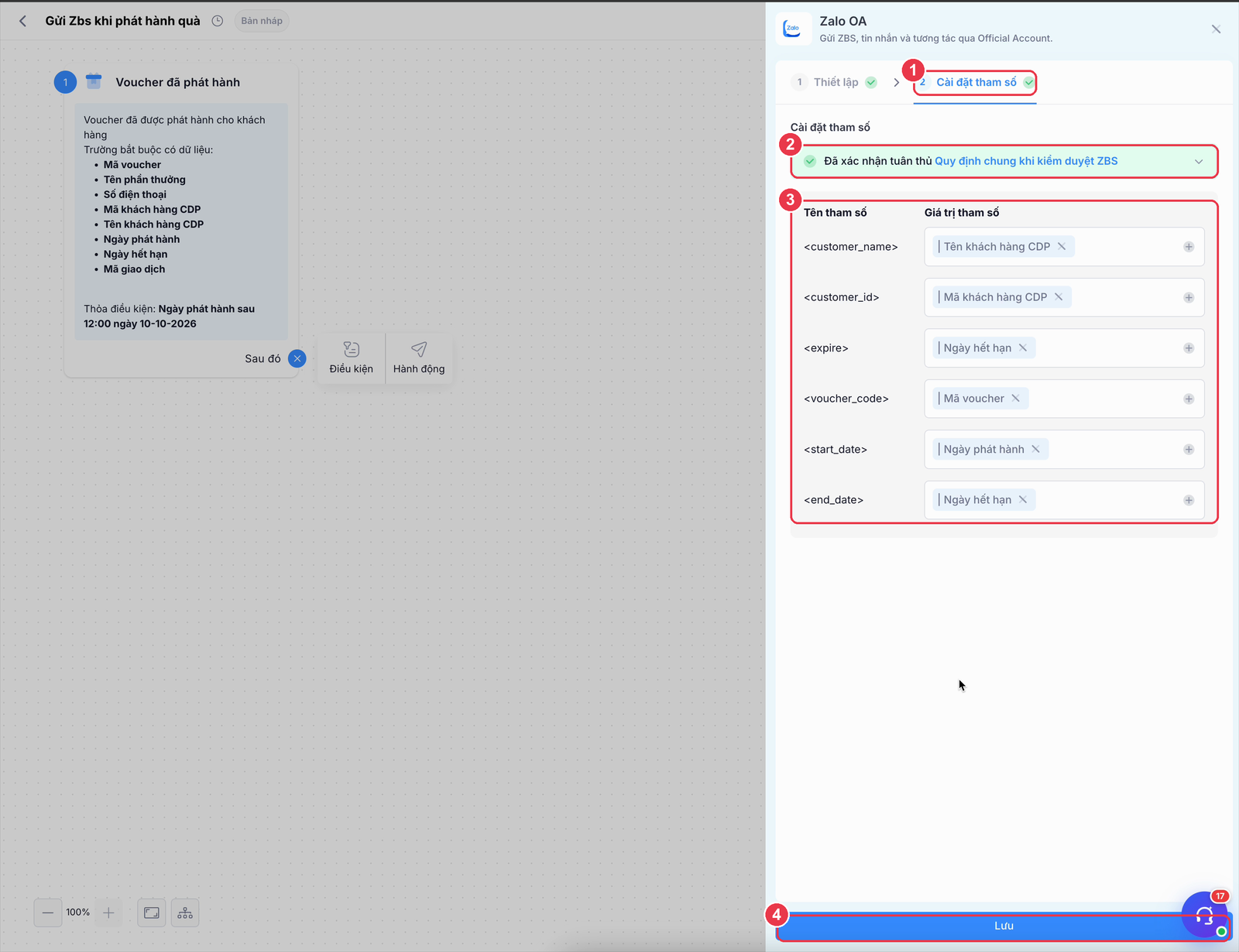The width and height of the screenshot is (1239, 952).
Task: Add a value to end_date parameter
Action: [x=1189, y=500]
